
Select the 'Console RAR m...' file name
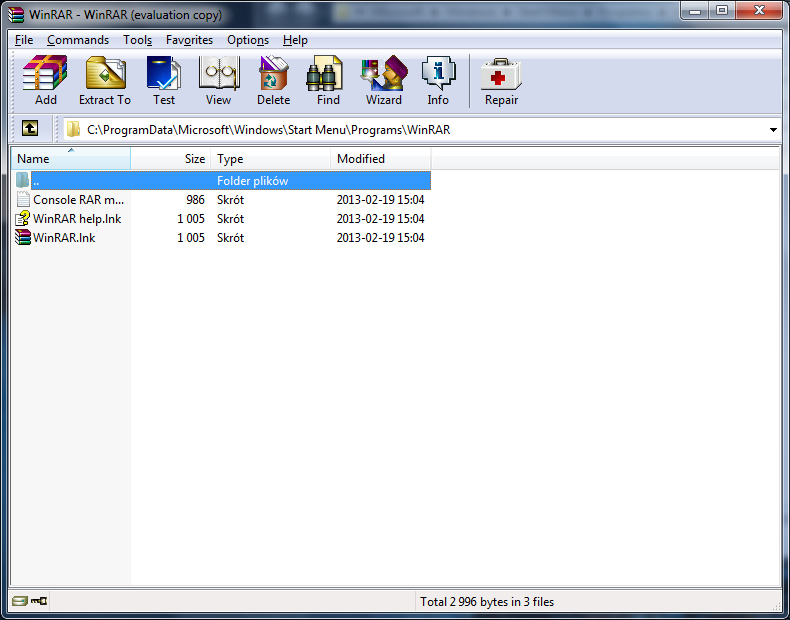point(78,199)
